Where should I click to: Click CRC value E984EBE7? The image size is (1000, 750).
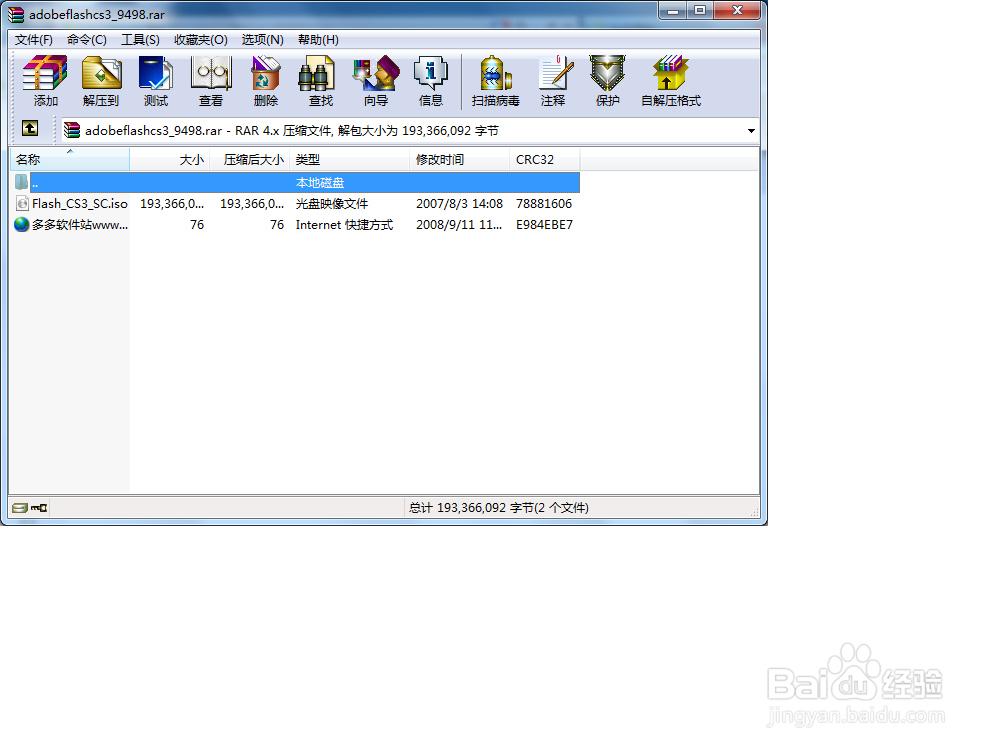pos(544,224)
